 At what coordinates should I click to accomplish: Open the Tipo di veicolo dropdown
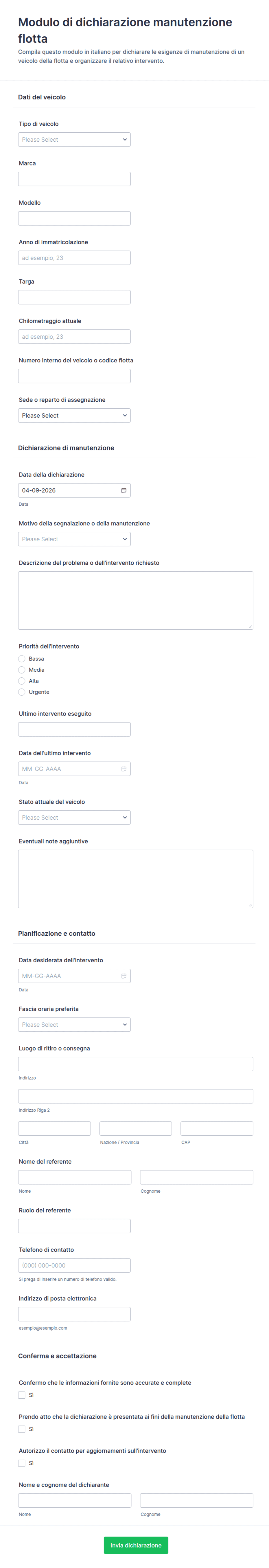74,139
